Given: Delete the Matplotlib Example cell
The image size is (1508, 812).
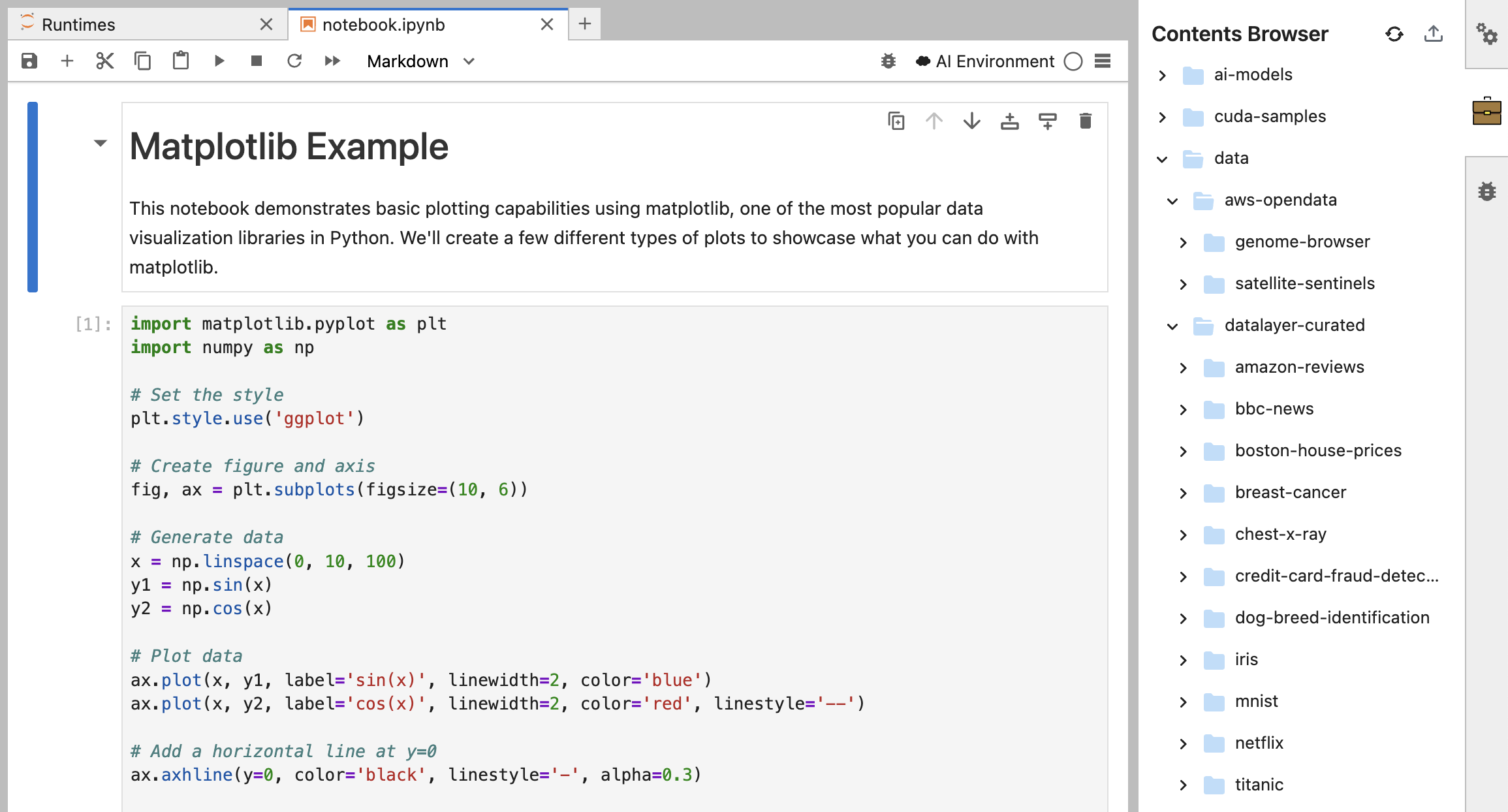Looking at the screenshot, I should click(x=1086, y=121).
